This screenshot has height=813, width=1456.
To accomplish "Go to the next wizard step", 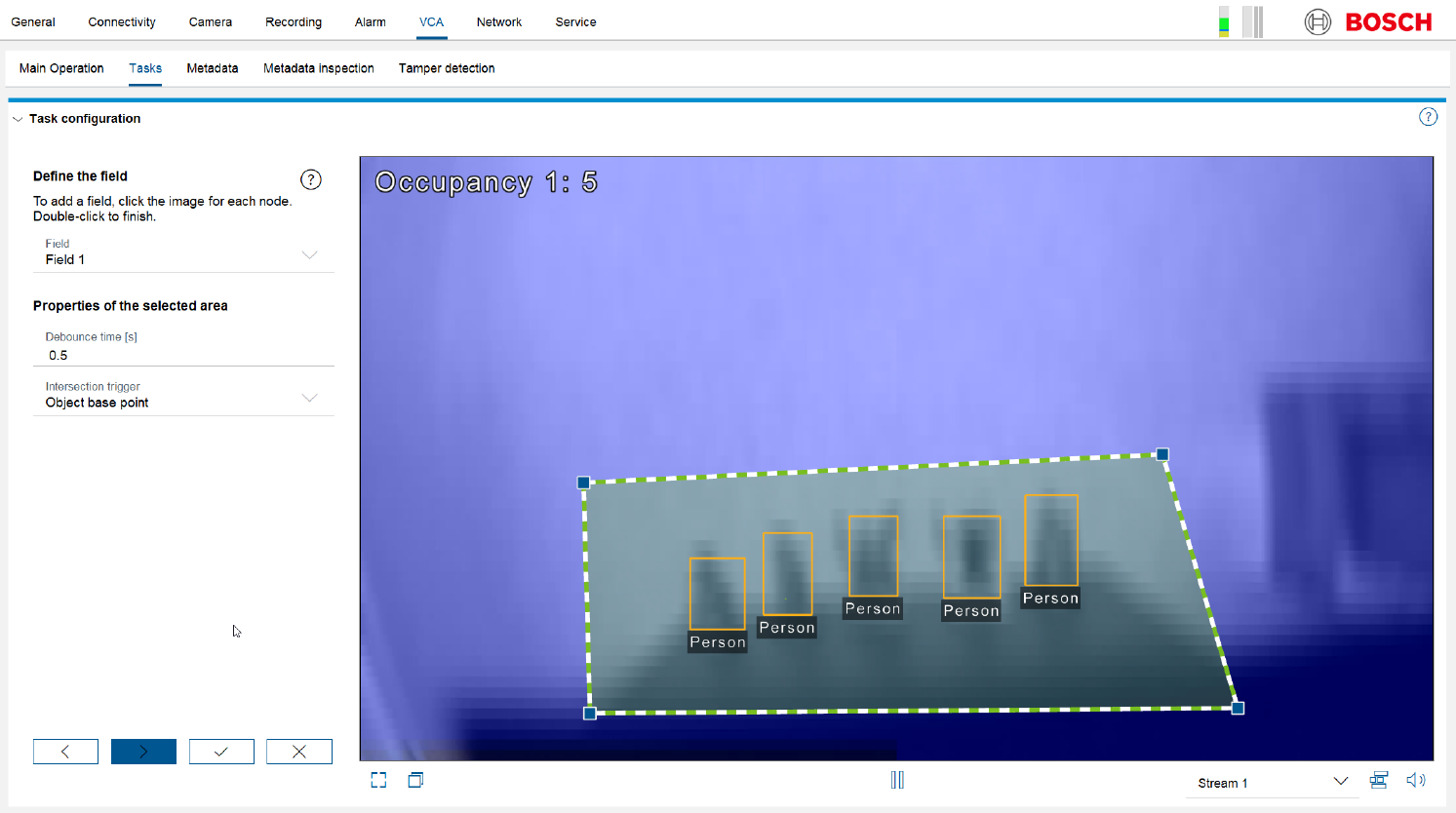I will pyautogui.click(x=143, y=751).
